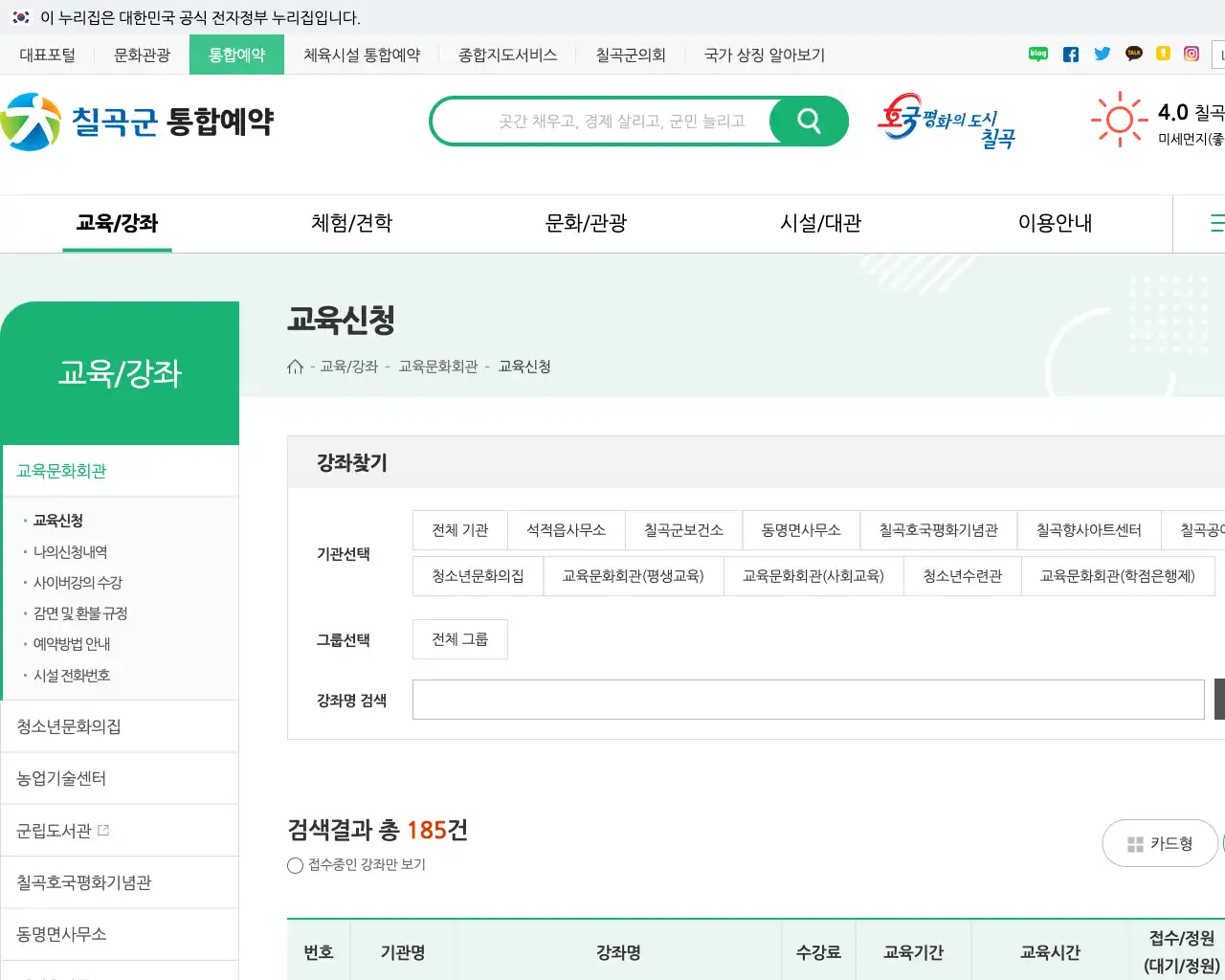Switch to 카드형 card view

(1160, 843)
